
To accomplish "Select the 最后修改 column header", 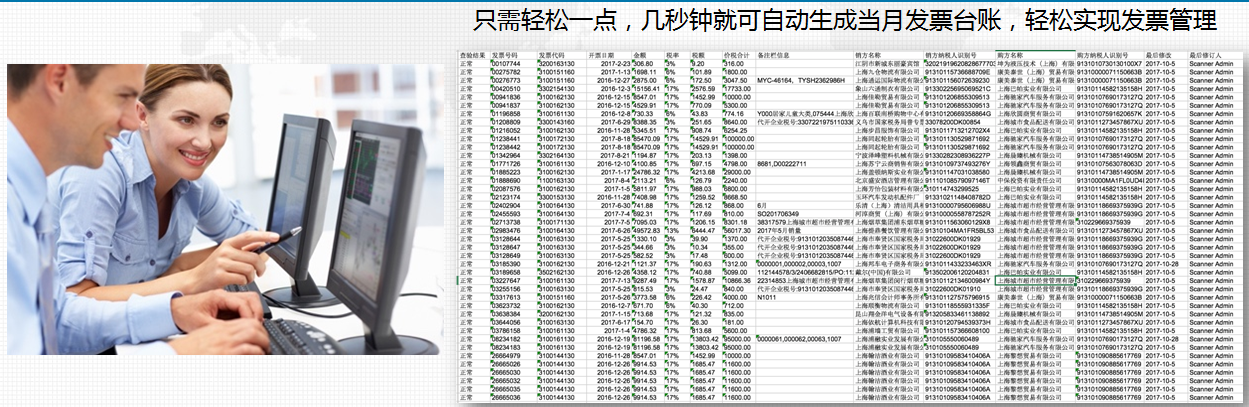I will click(1159, 55).
